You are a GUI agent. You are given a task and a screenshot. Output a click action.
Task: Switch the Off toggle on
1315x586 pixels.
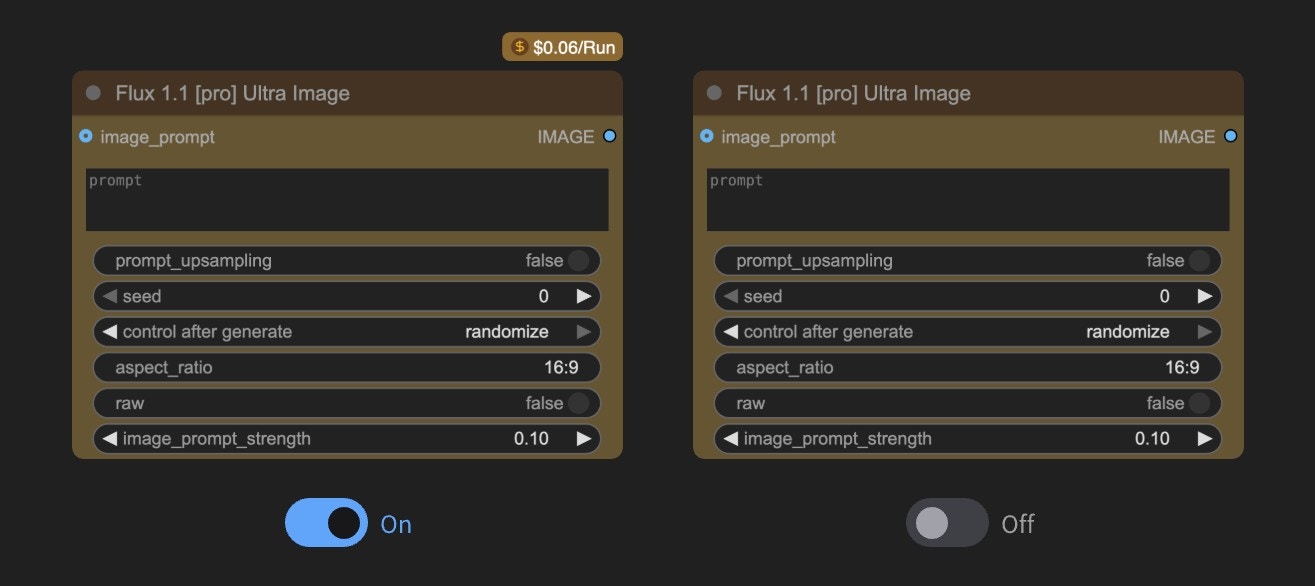pyautogui.click(x=947, y=523)
